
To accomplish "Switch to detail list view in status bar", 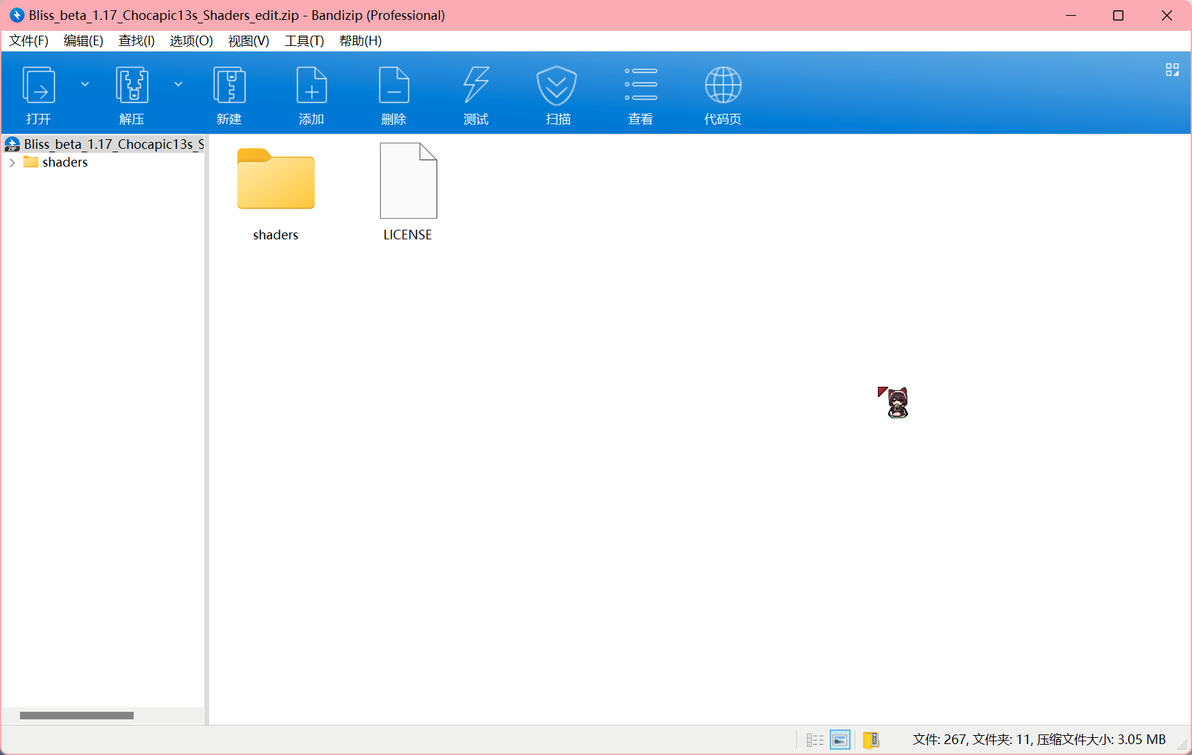I will click(x=815, y=740).
